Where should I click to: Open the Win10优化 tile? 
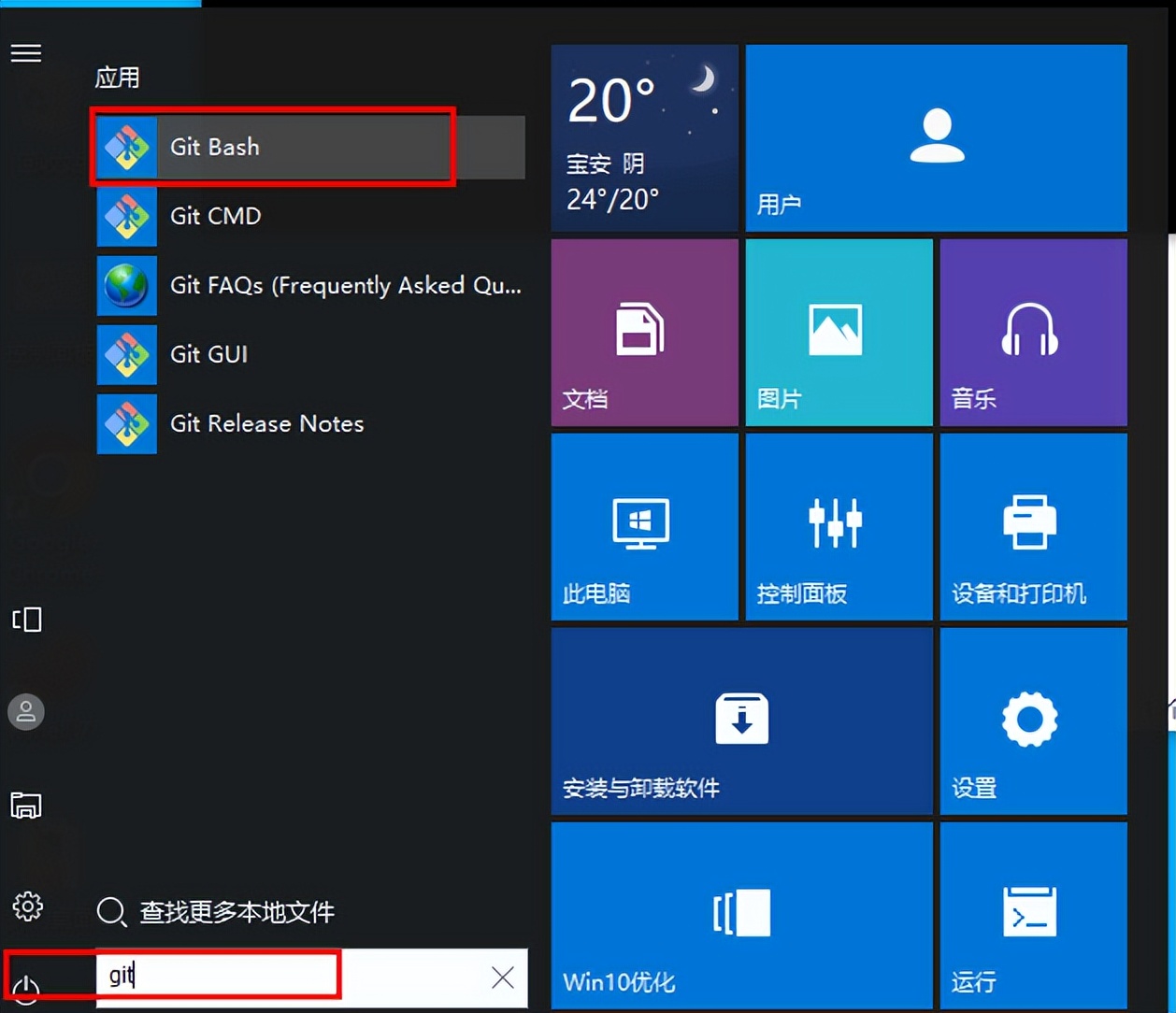tap(742, 916)
